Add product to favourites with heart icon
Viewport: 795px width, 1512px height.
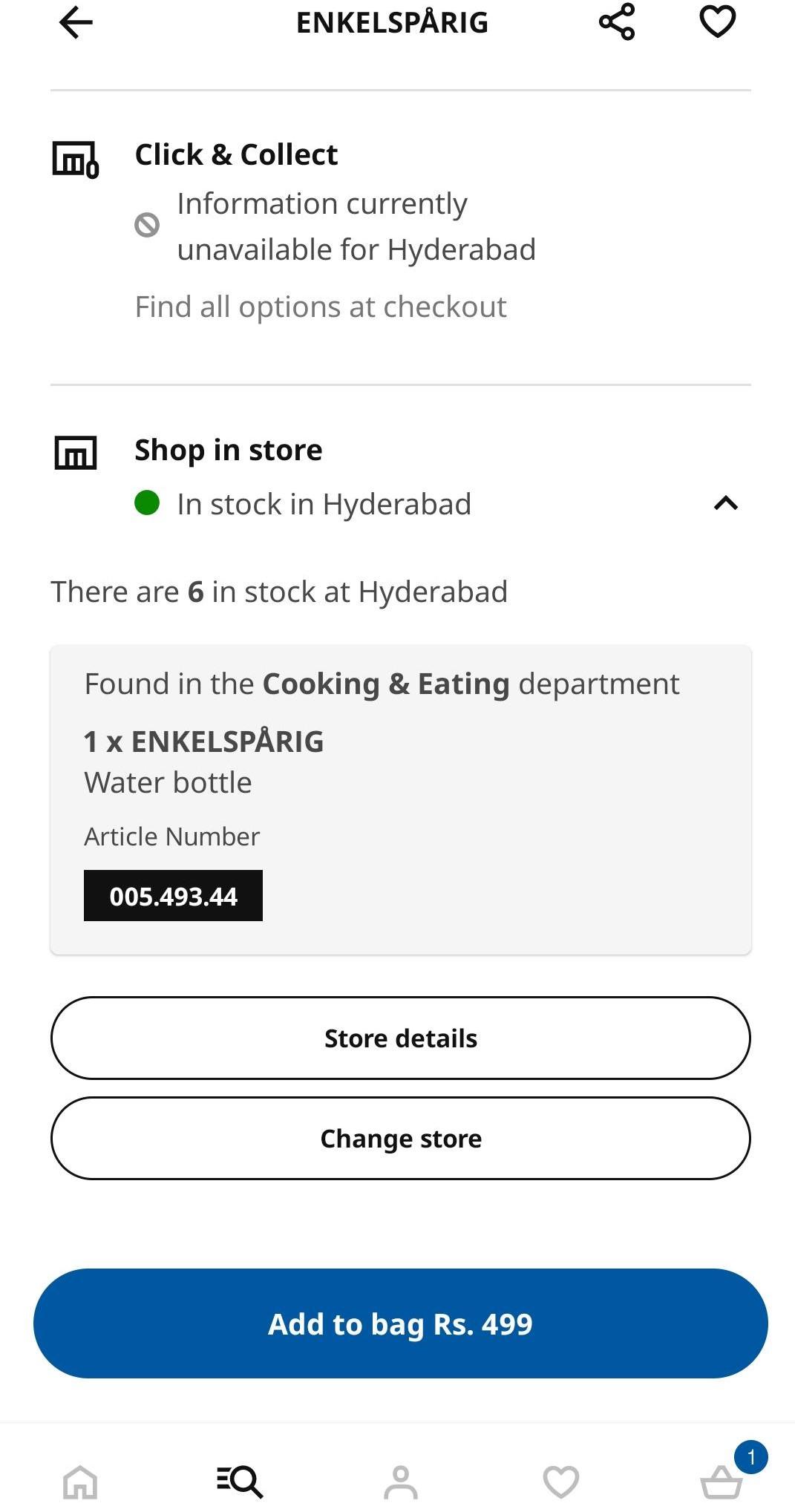coord(717,22)
